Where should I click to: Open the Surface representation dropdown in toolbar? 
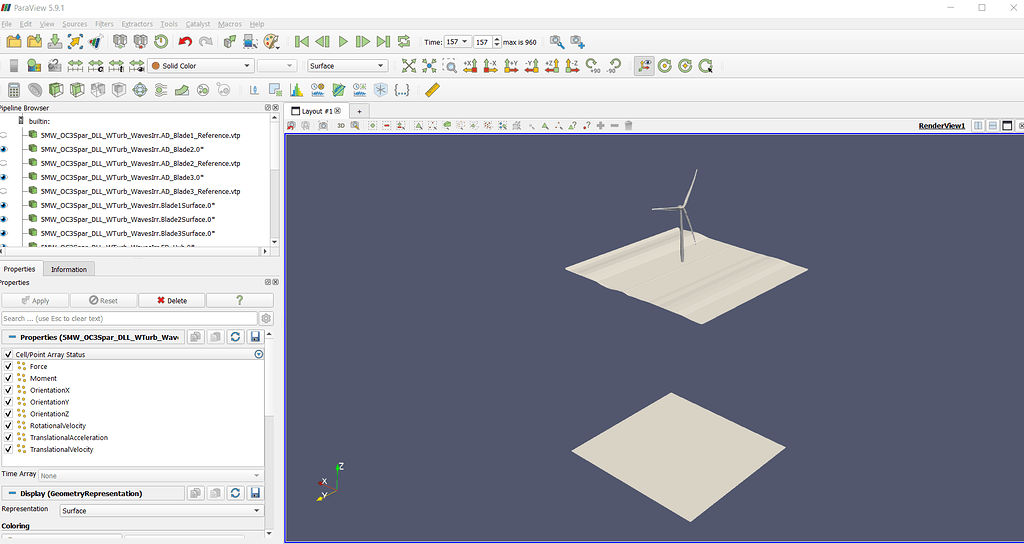coord(347,66)
